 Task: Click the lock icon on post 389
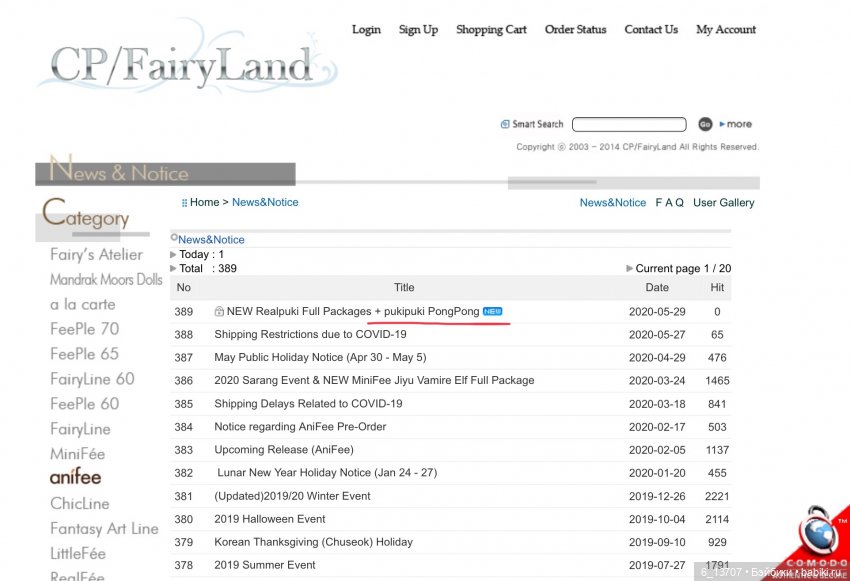coord(219,312)
